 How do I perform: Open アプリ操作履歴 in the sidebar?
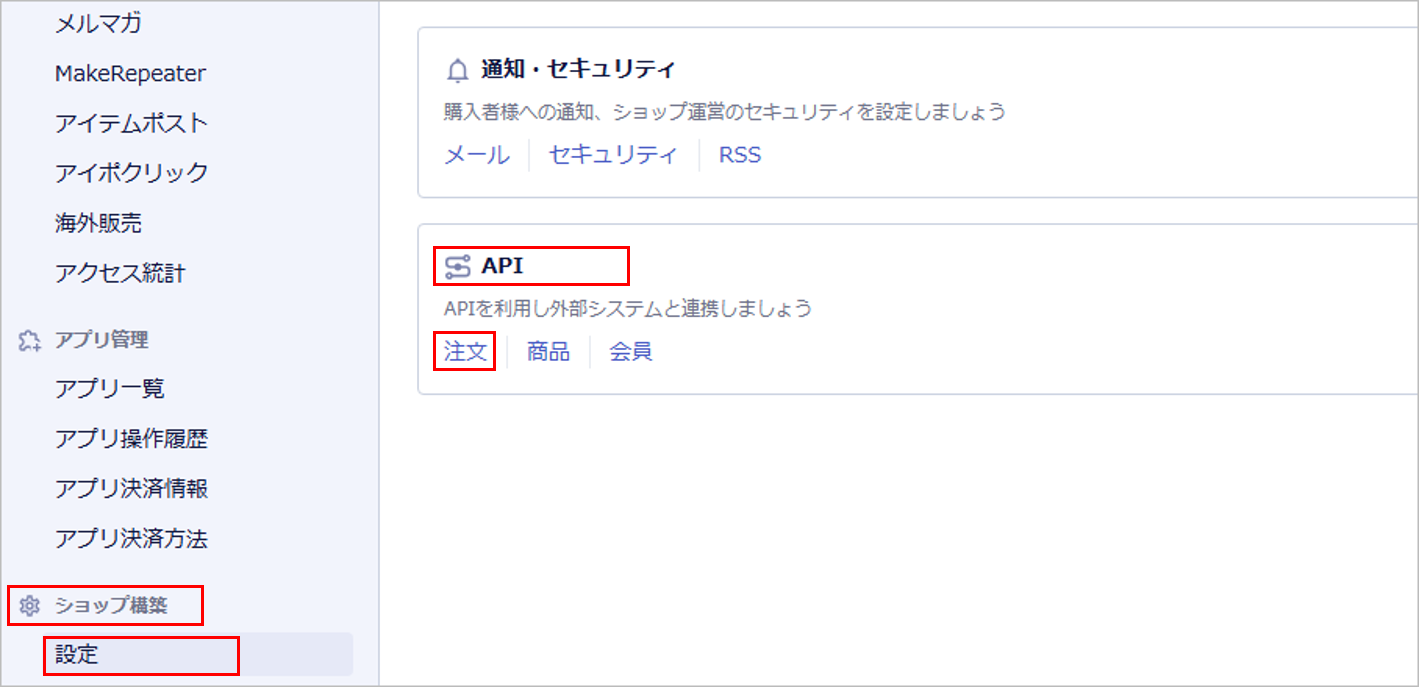131,438
